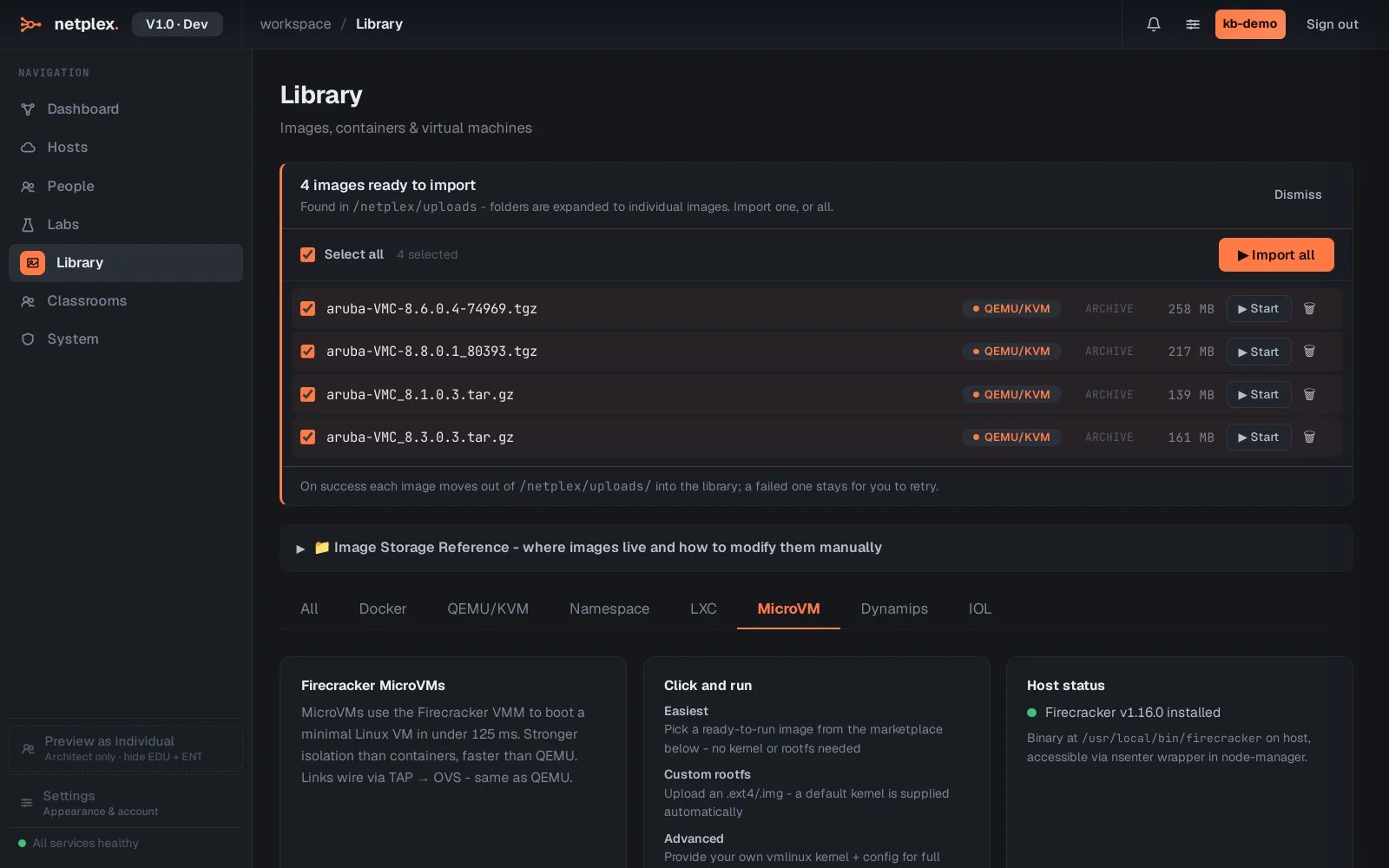Screen dimensions: 1389x868
Task: Start import of aruba-VMC_8.3.0.3.tar.gz
Action: 1259,437
